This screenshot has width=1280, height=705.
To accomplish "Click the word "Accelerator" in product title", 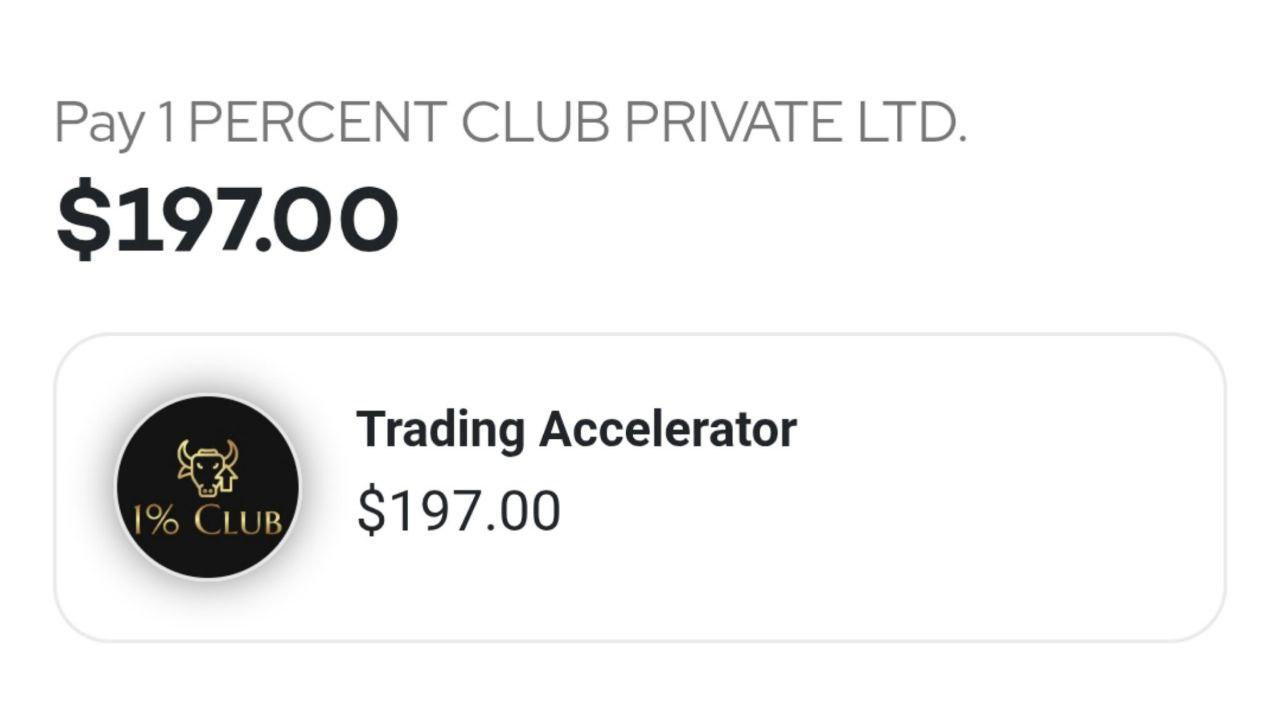I will 667,429.
